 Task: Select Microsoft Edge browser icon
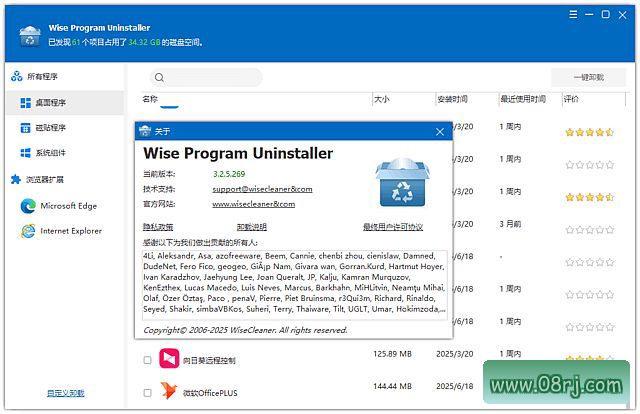27,206
